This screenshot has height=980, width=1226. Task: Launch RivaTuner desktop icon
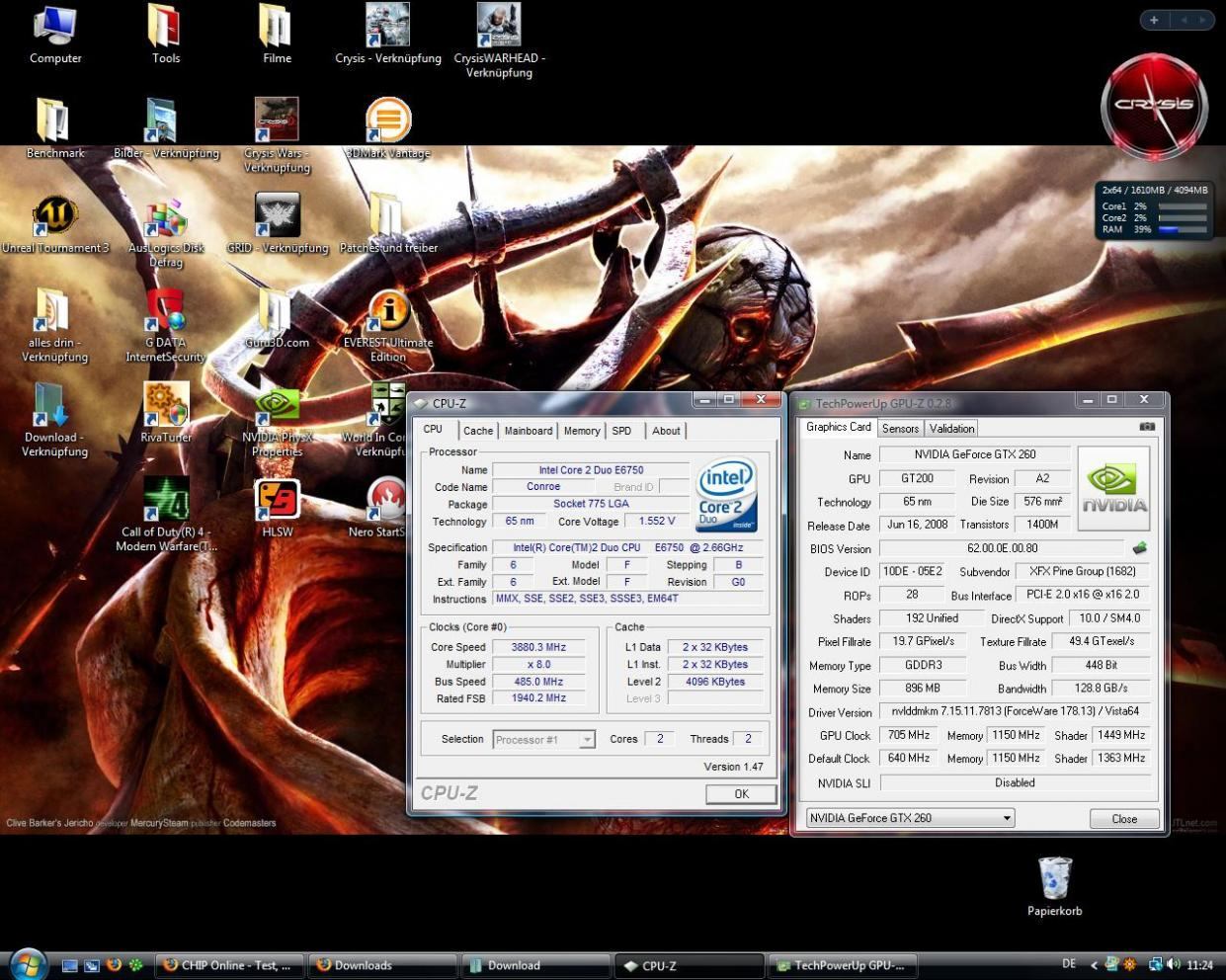tap(166, 413)
